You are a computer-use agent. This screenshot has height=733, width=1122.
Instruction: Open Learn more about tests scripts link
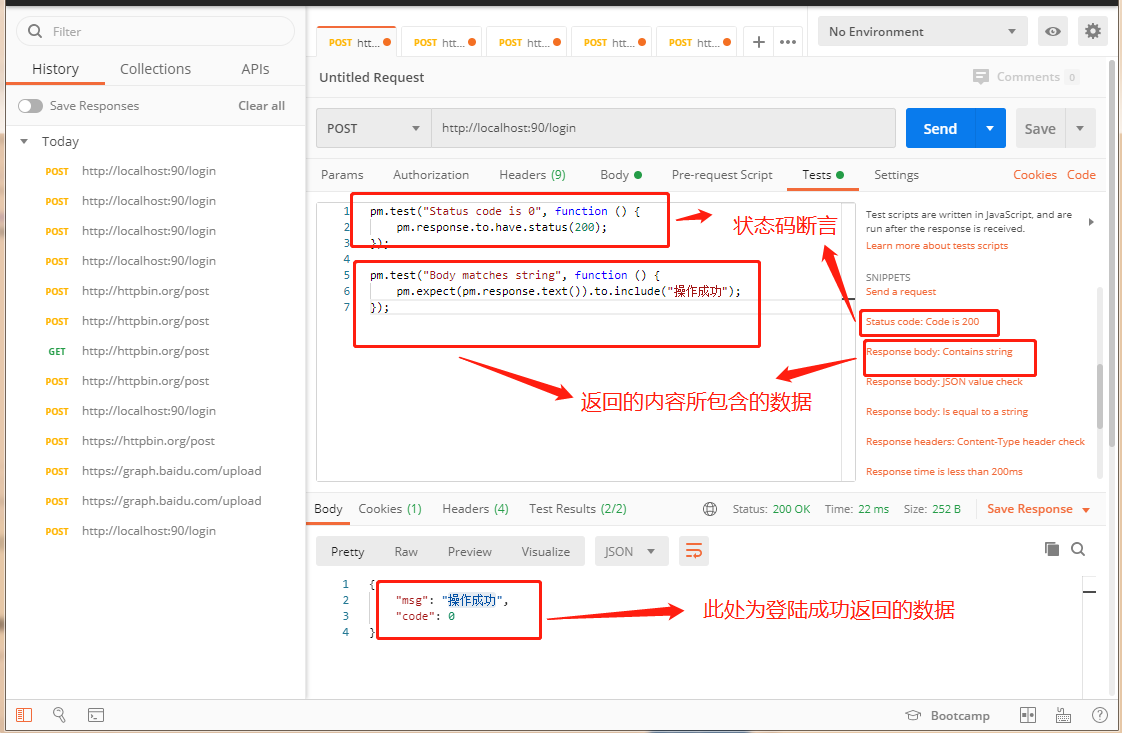pos(937,246)
